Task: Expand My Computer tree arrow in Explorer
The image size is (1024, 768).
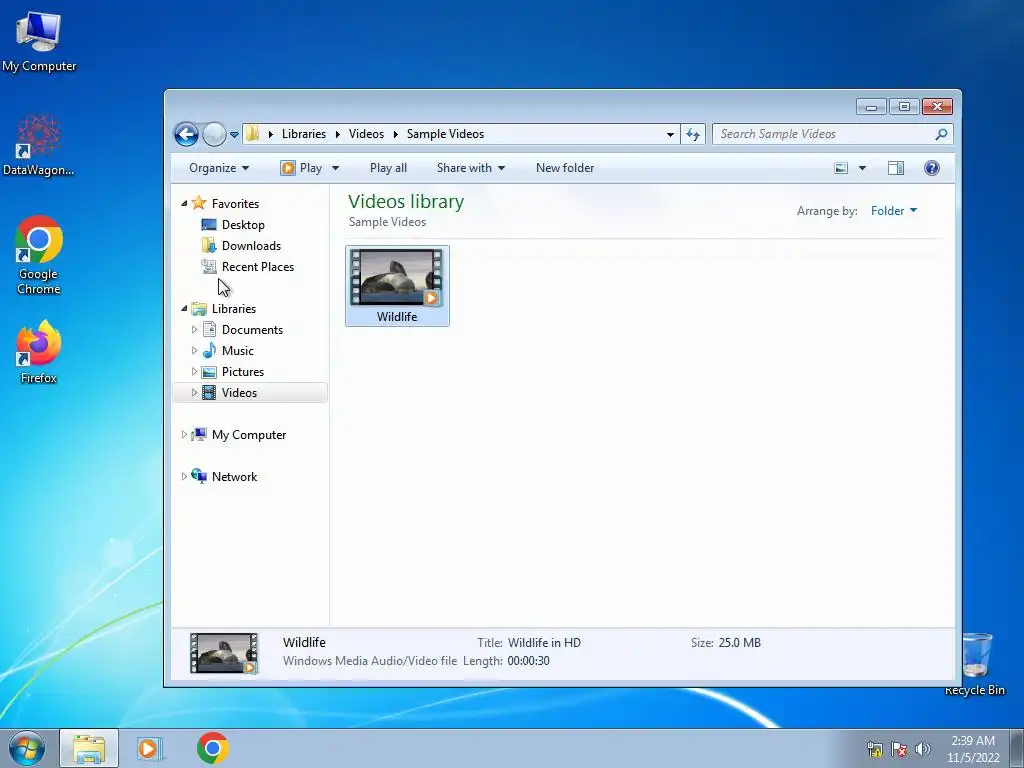Action: (x=184, y=434)
